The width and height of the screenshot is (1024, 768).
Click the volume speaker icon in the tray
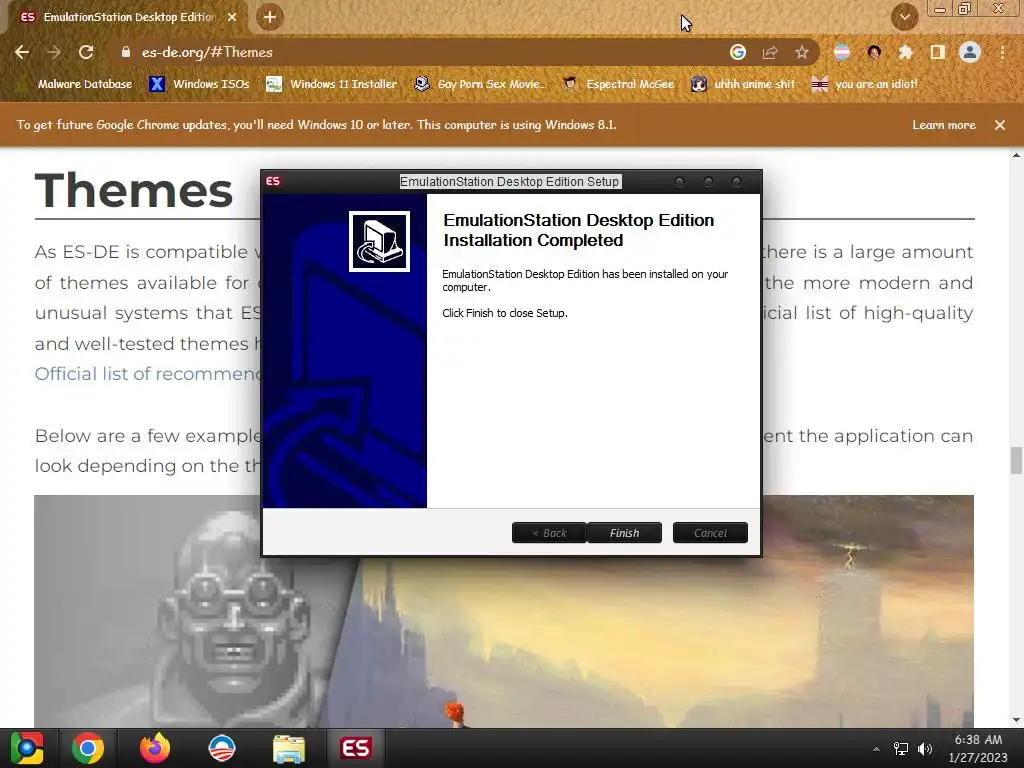point(925,749)
